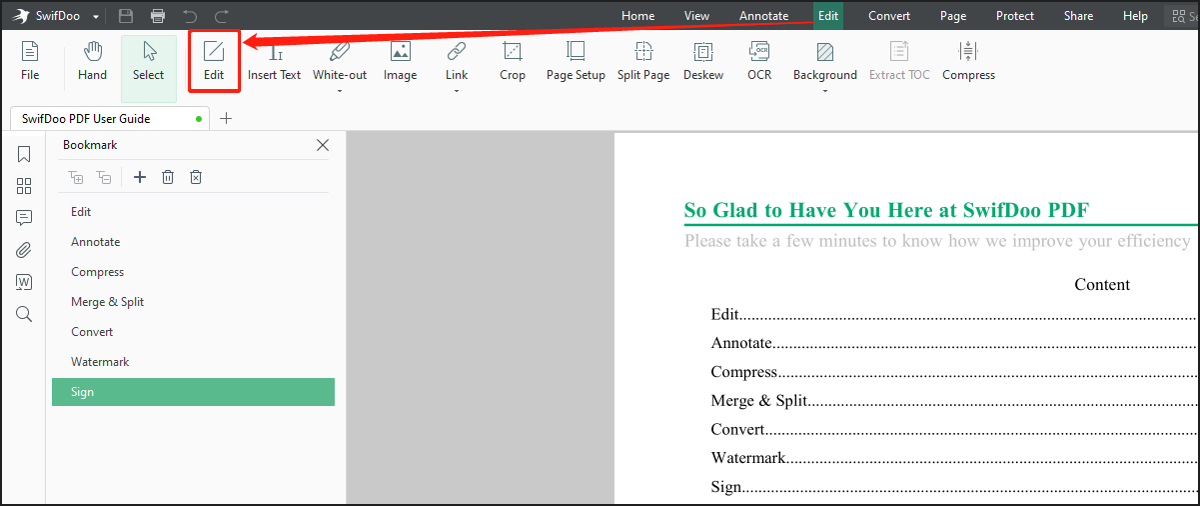Image resolution: width=1200 pixels, height=506 pixels.
Task: Expand the Link dropdown arrow
Action: [457, 92]
